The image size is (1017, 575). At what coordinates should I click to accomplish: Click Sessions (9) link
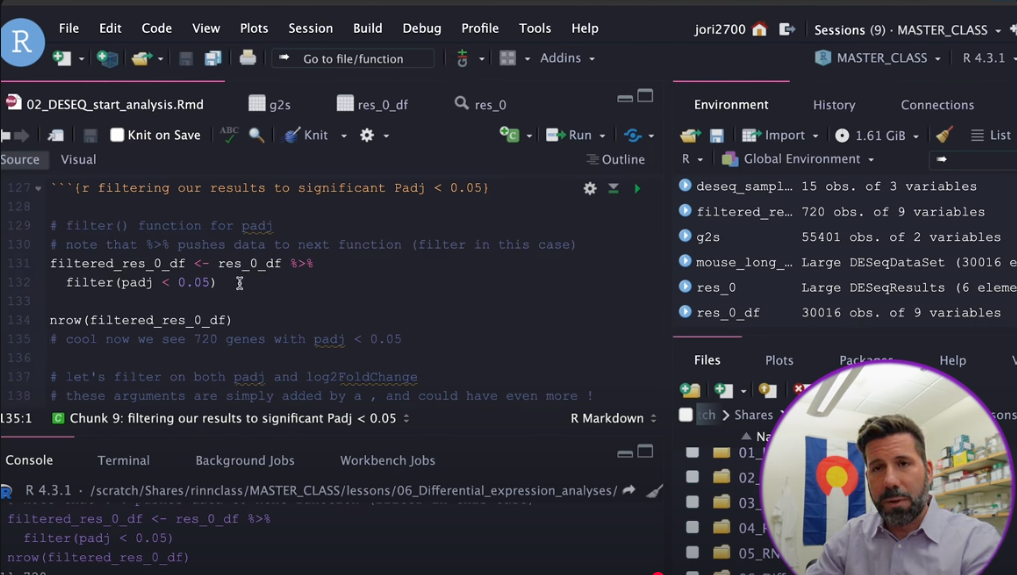click(x=850, y=30)
